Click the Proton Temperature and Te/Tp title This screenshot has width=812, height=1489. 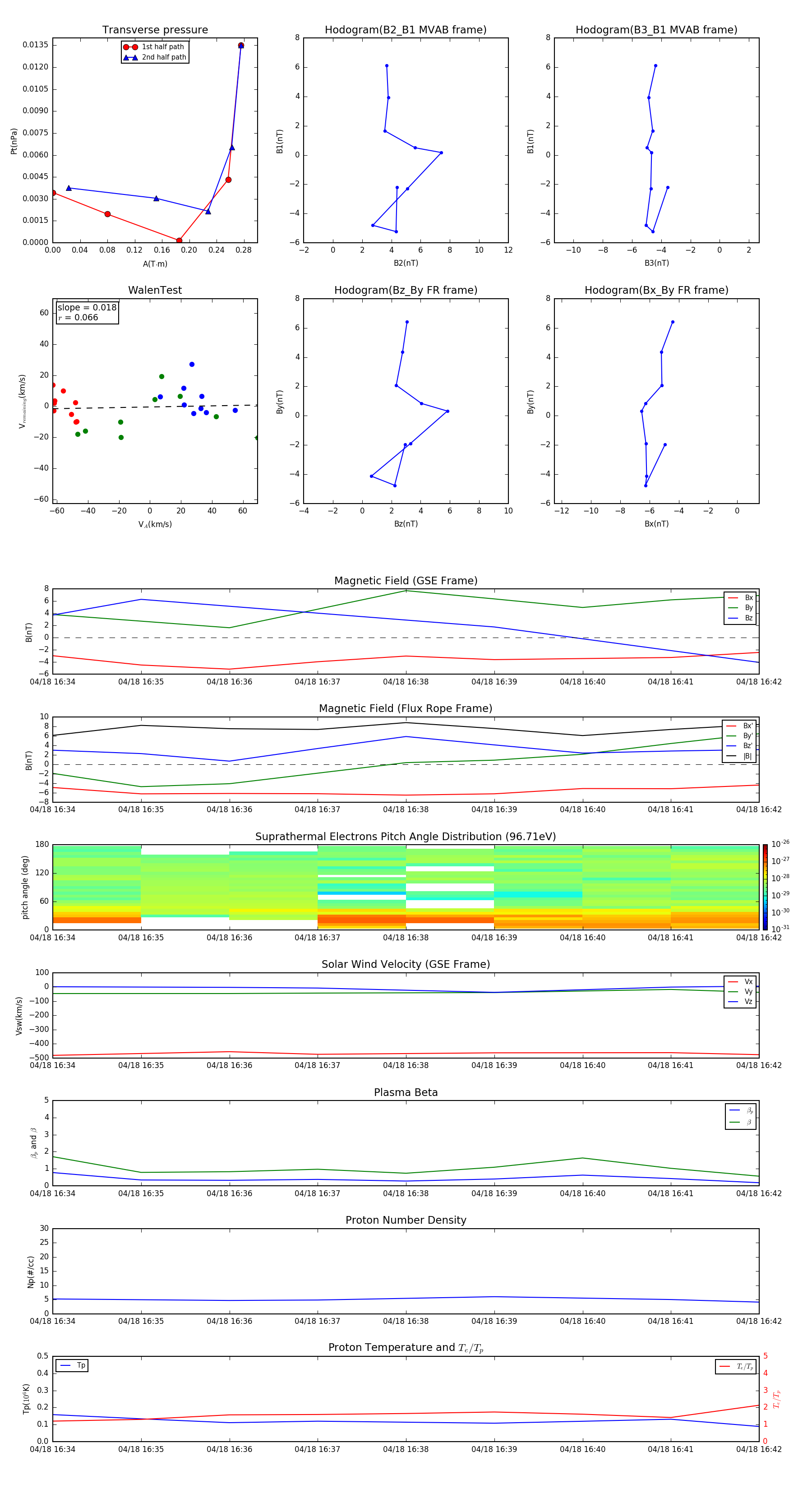[406, 1348]
